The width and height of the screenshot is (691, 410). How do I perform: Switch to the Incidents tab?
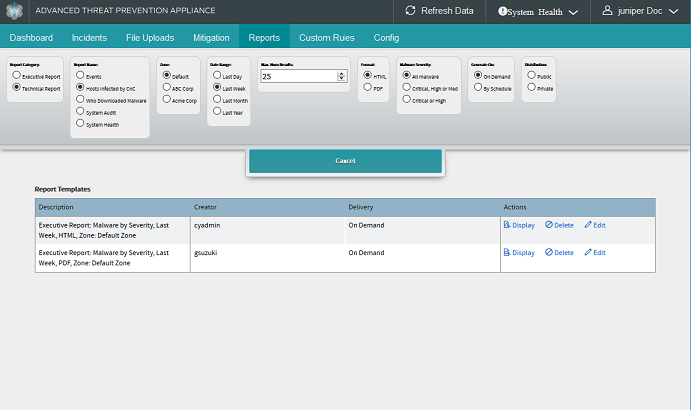90,38
